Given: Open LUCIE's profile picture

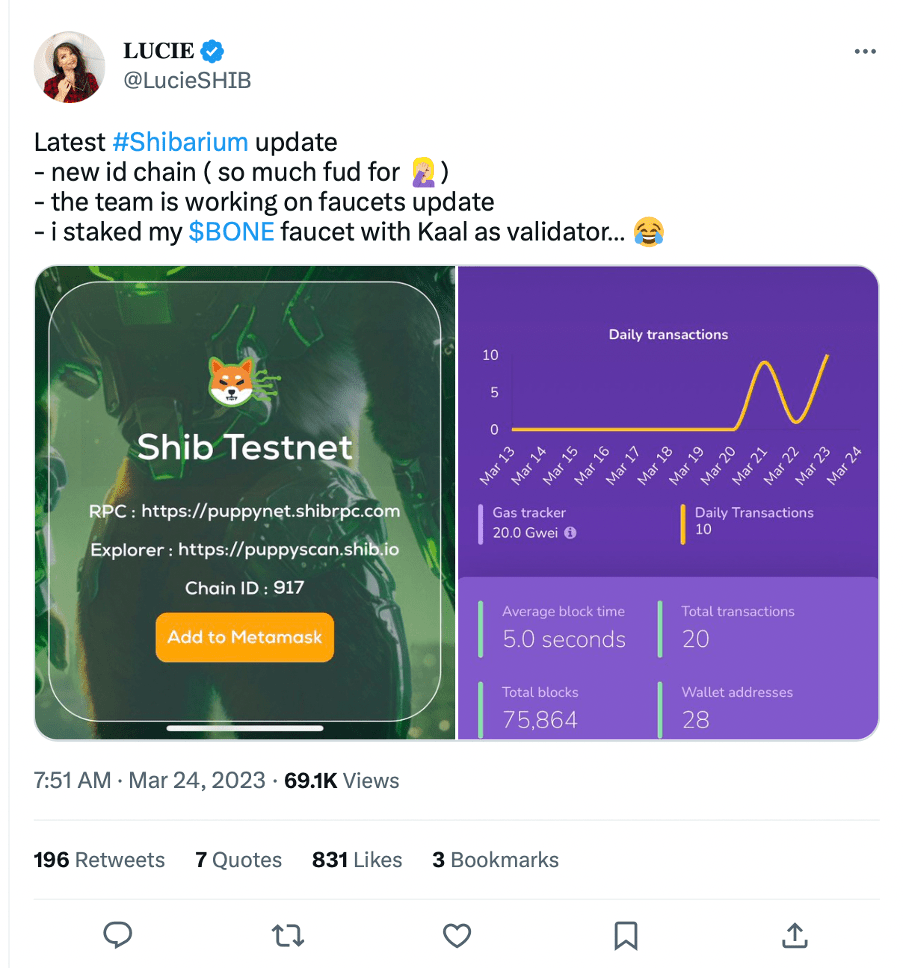Looking at the screenshot, I should click(69, 67).
